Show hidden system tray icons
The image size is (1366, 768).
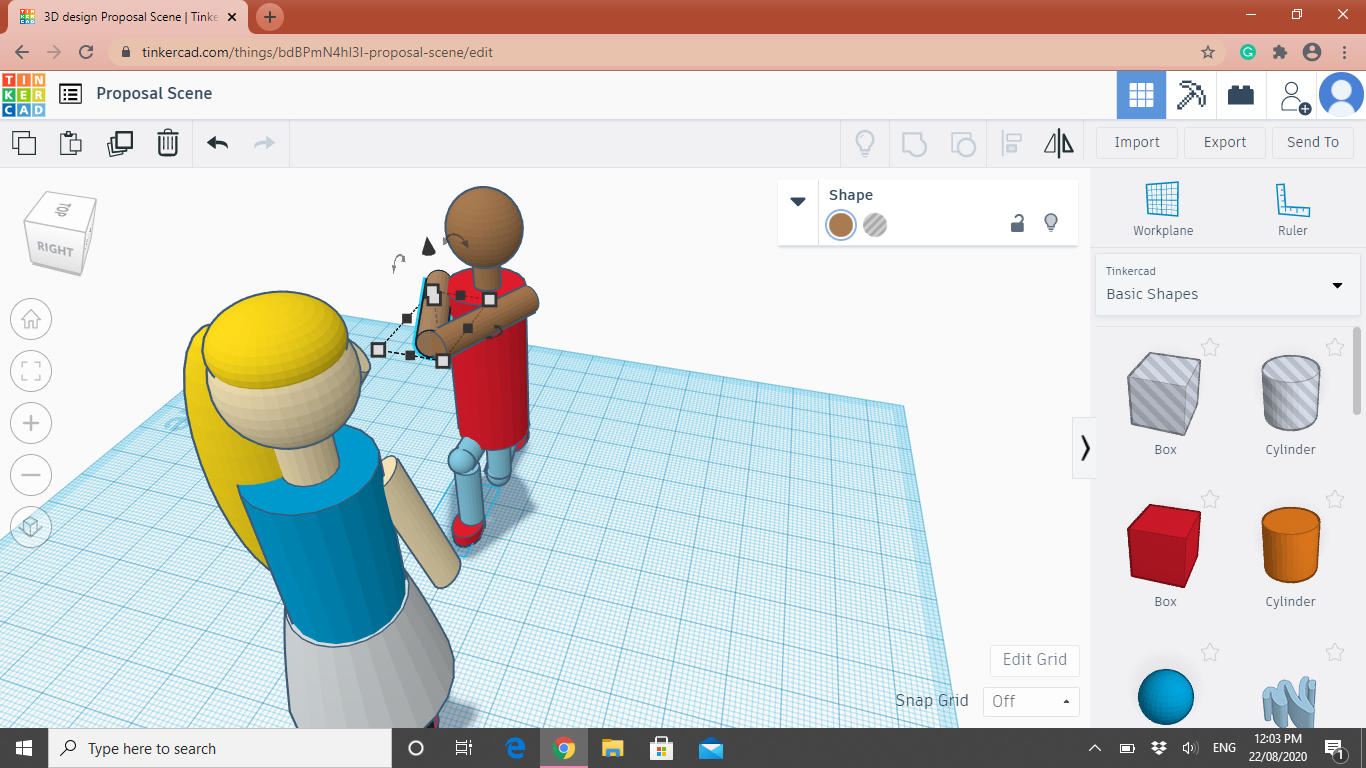click(x=1095, y=748)
